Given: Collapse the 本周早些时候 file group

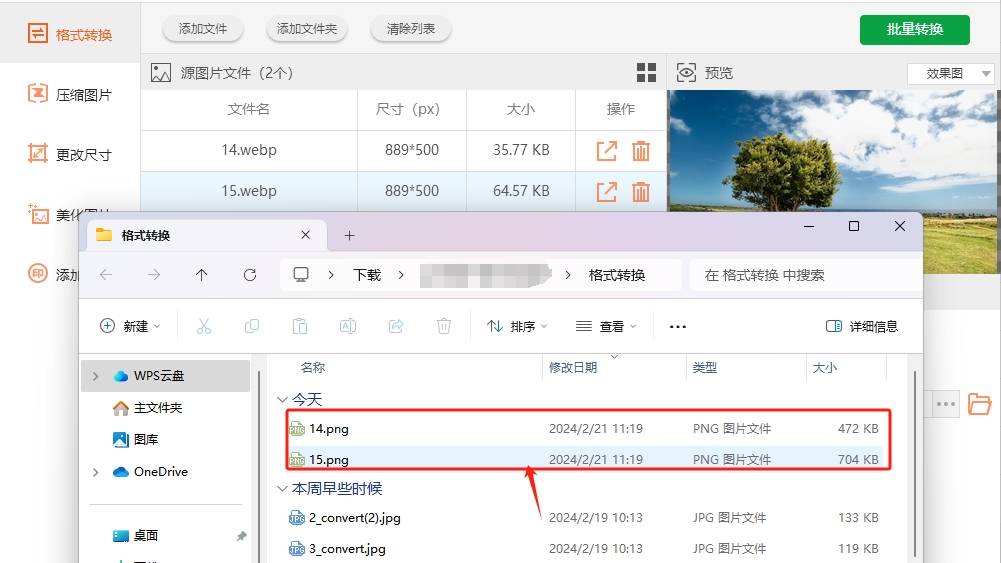Looking at the screenshot, I should click(x=282, y=489).
